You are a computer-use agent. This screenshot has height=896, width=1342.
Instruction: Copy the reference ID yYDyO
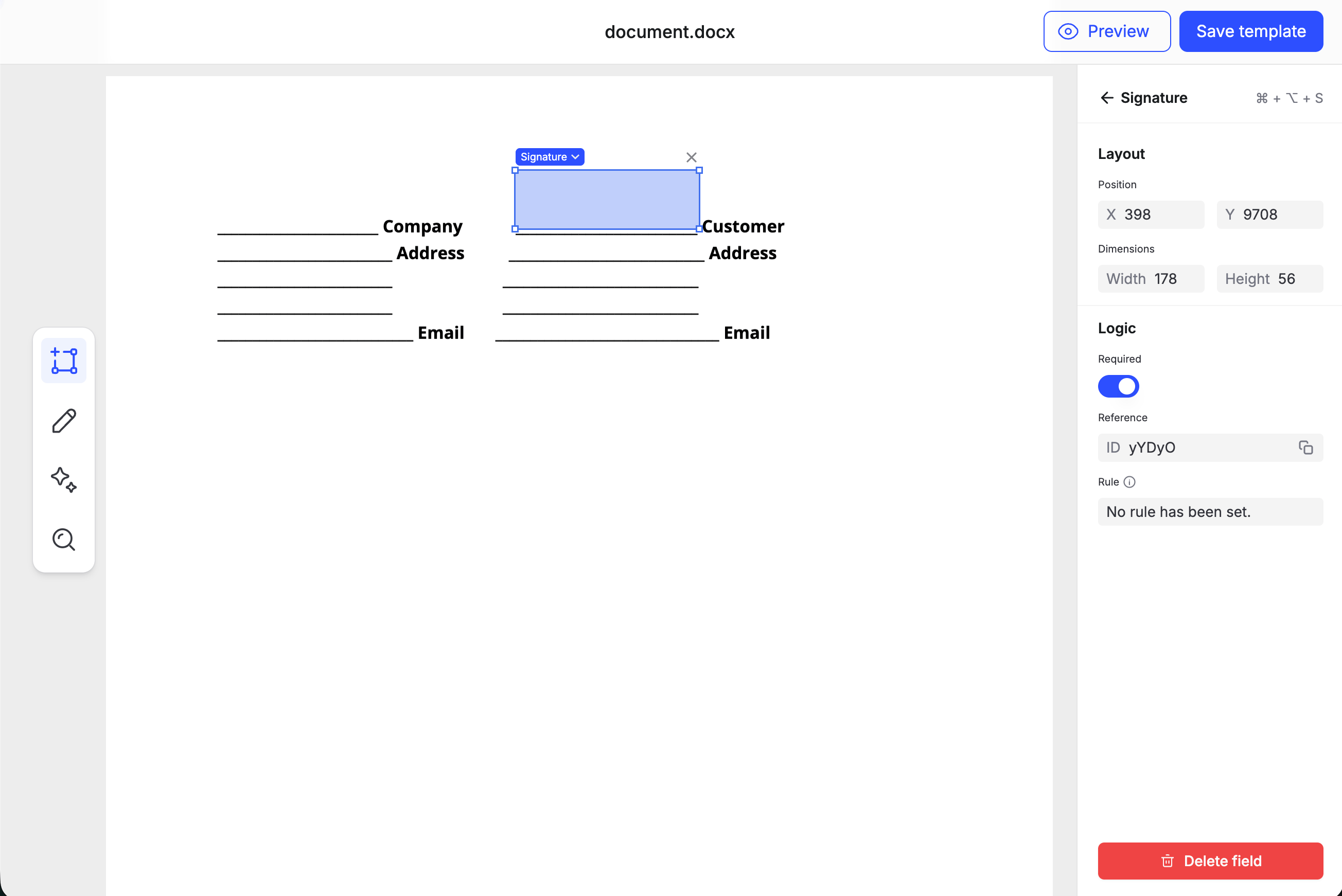click(1306, 448)
